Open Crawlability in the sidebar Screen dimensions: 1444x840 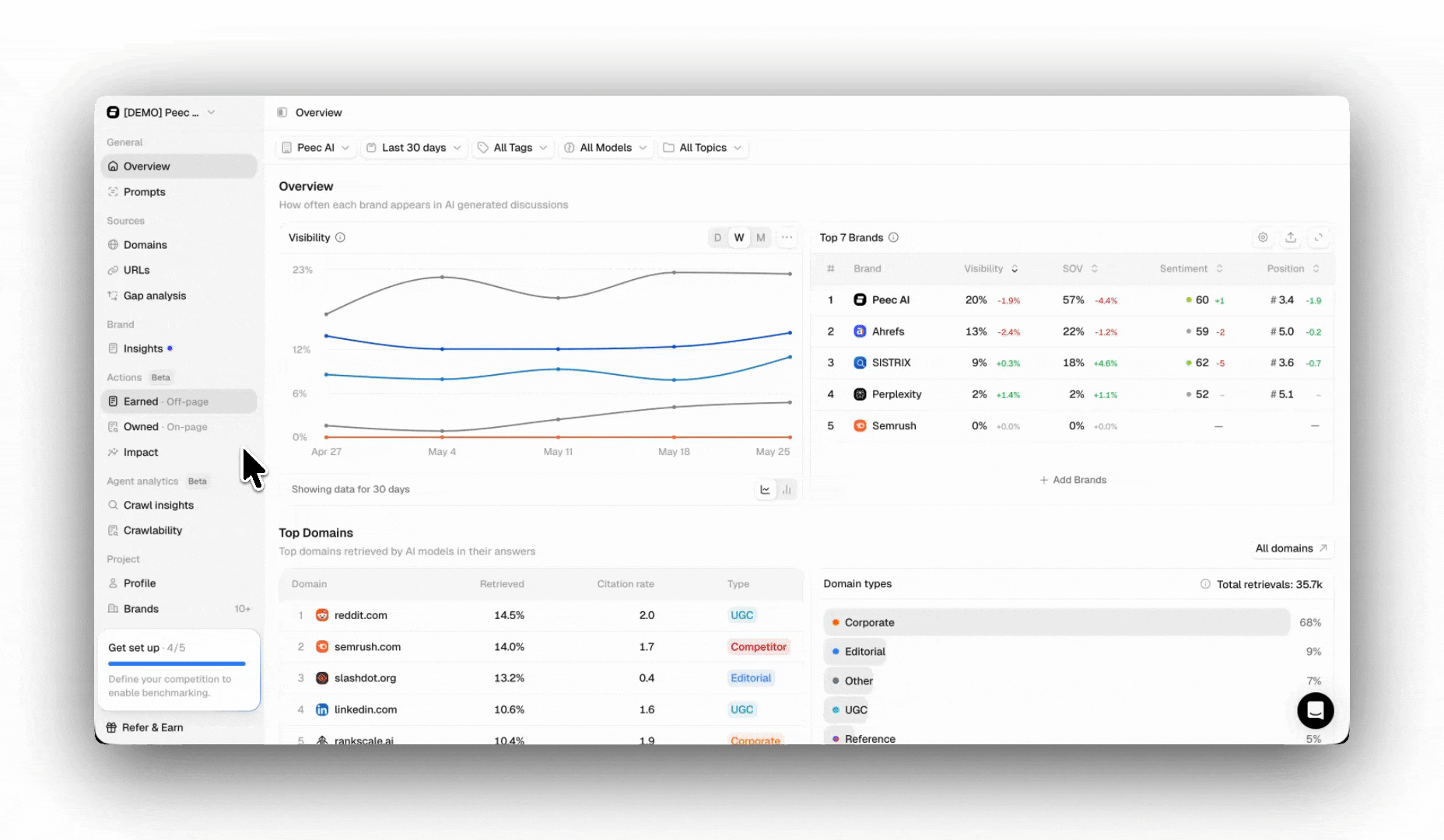[179, 530]
